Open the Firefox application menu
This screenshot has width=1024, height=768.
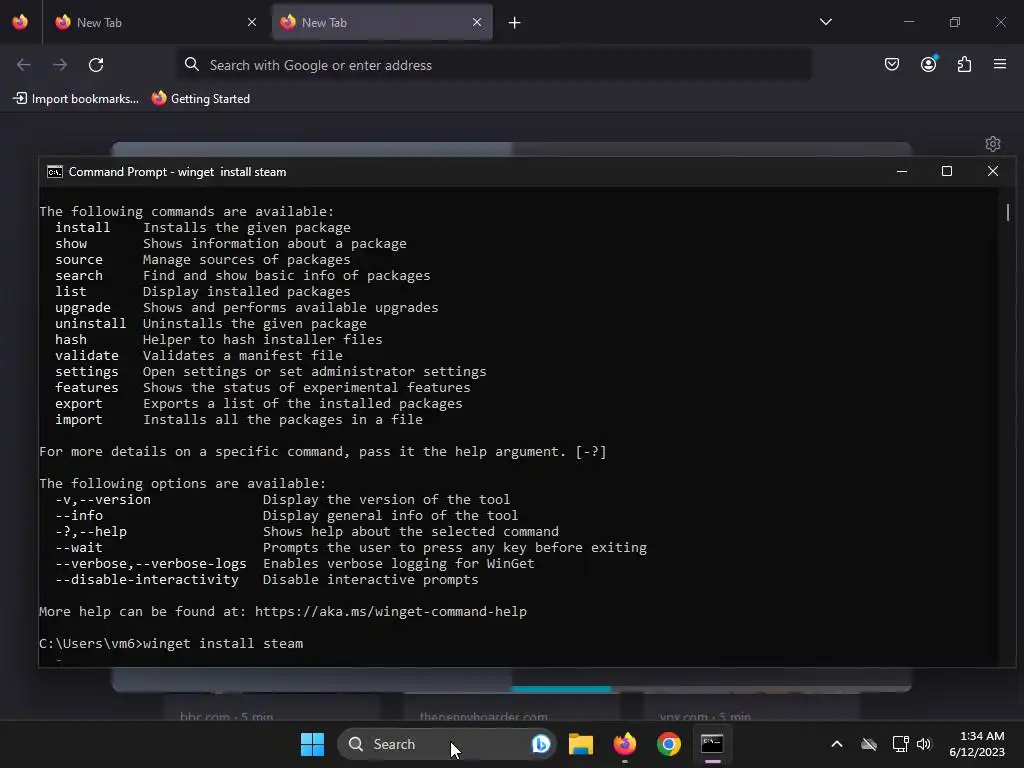[x=1000, y=64]
